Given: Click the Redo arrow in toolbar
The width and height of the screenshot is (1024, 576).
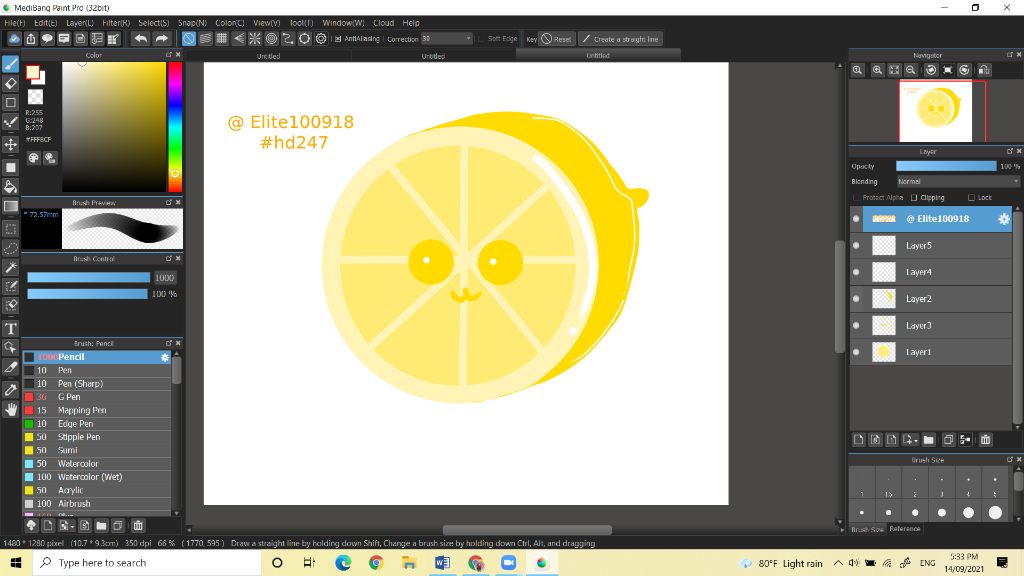Looking at the screenshot, I should tap(161, 39).
